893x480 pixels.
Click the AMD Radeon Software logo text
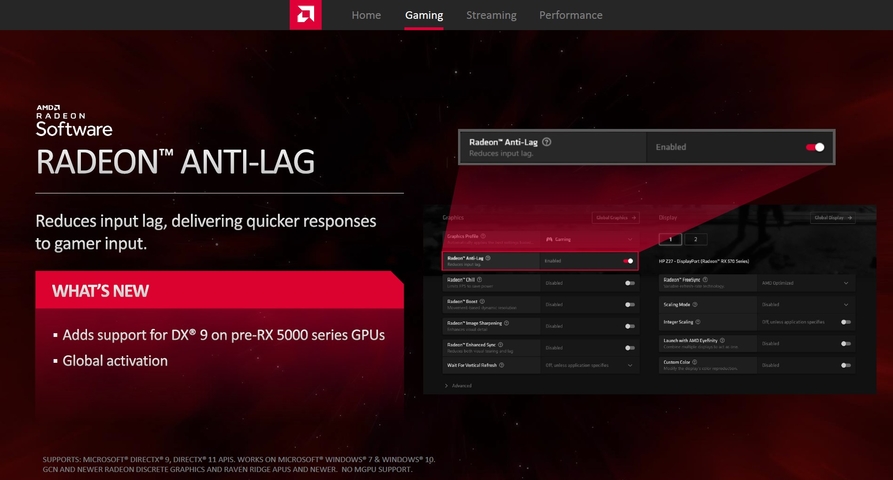pyautogui.click(x=74, y=121)
